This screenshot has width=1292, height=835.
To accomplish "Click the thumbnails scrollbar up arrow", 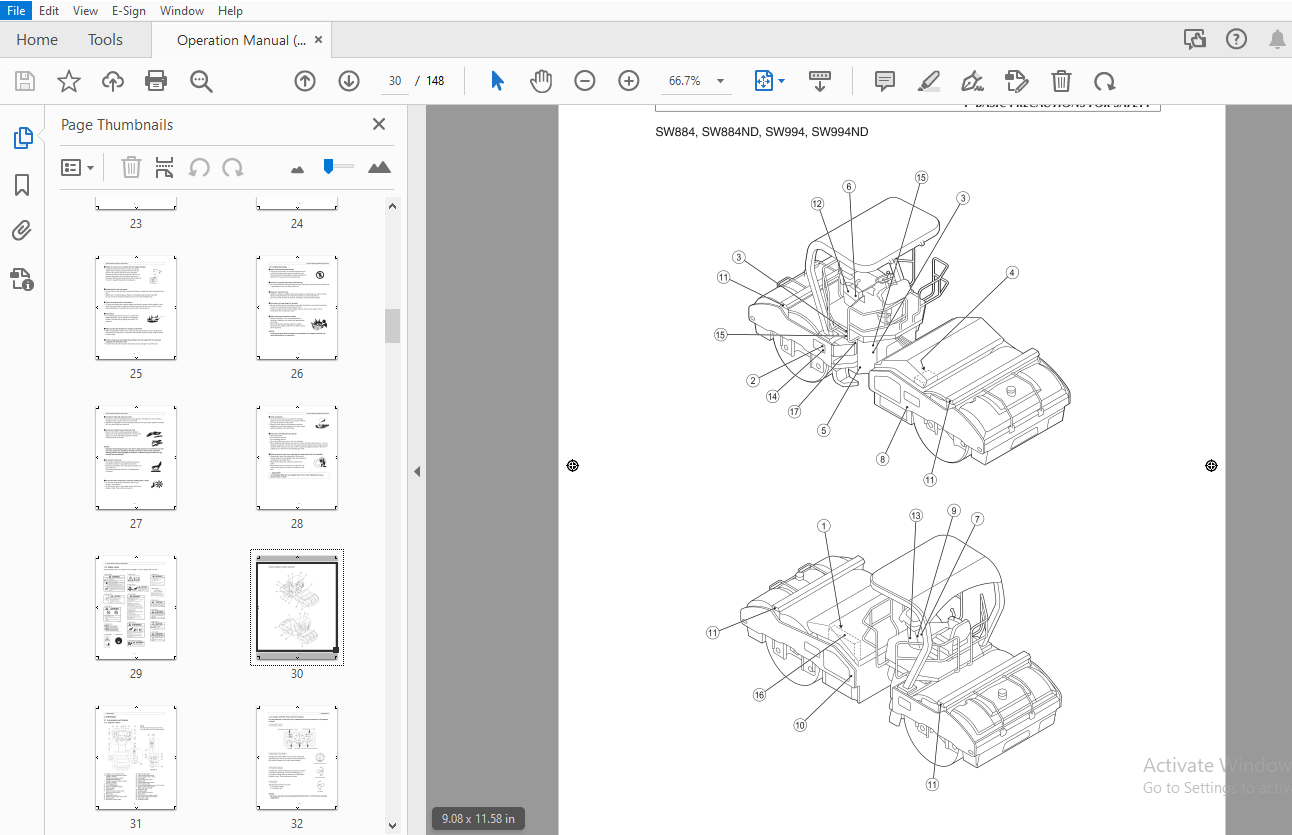I will pyautogui.click(x=392, y=206).
